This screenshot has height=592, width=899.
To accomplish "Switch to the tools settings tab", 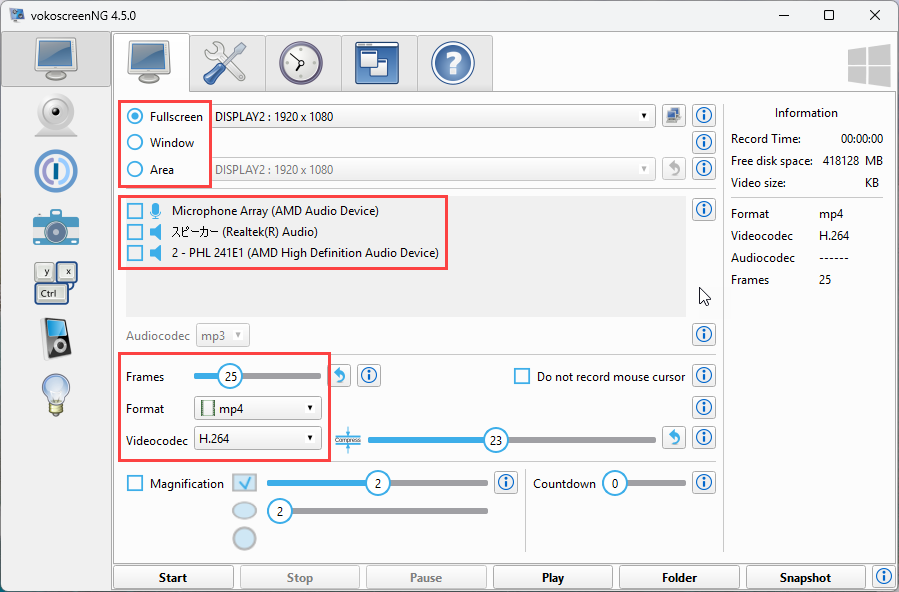I will click(x=227, y=63).
